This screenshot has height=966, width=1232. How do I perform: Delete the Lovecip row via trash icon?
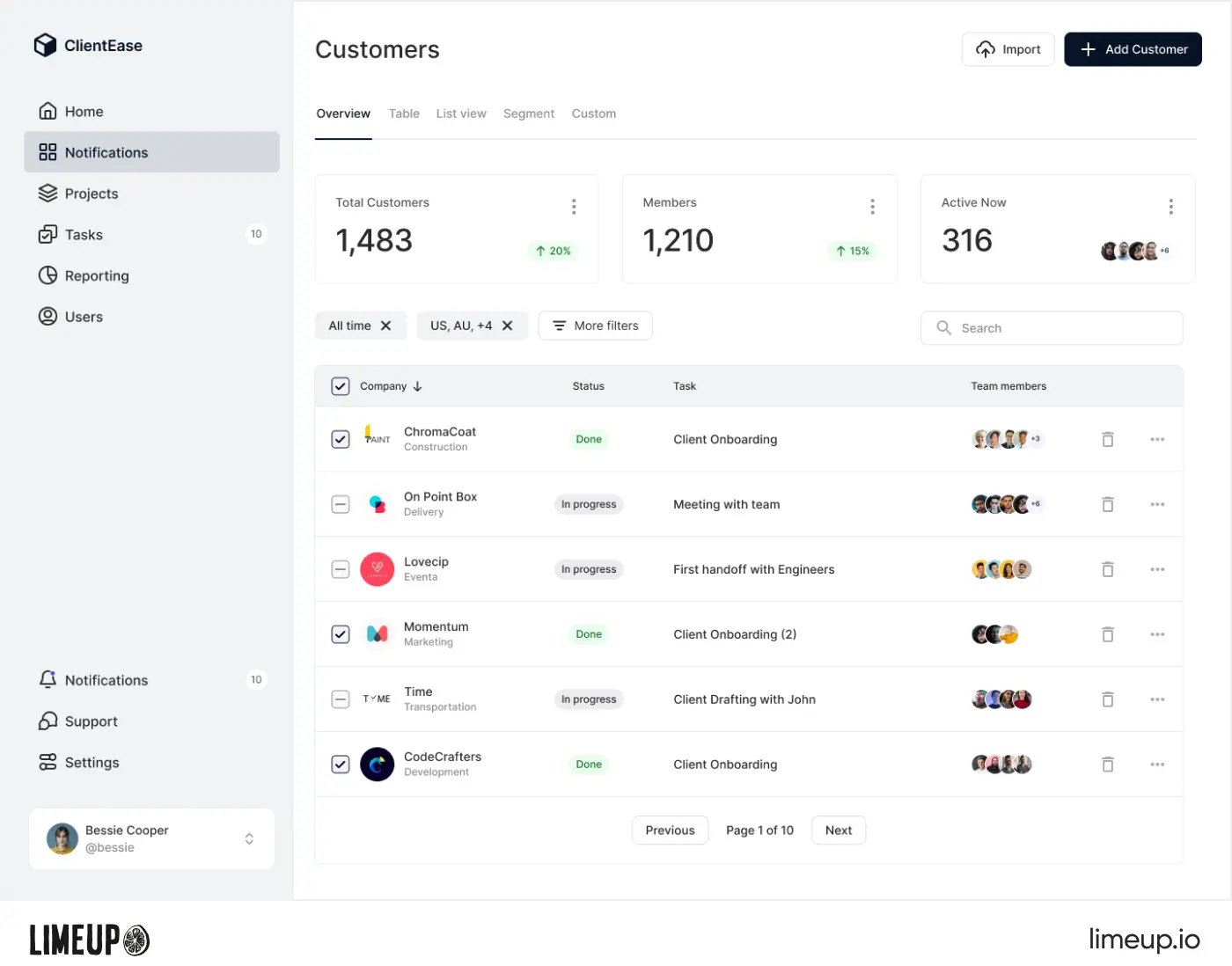coord(1107,569)
